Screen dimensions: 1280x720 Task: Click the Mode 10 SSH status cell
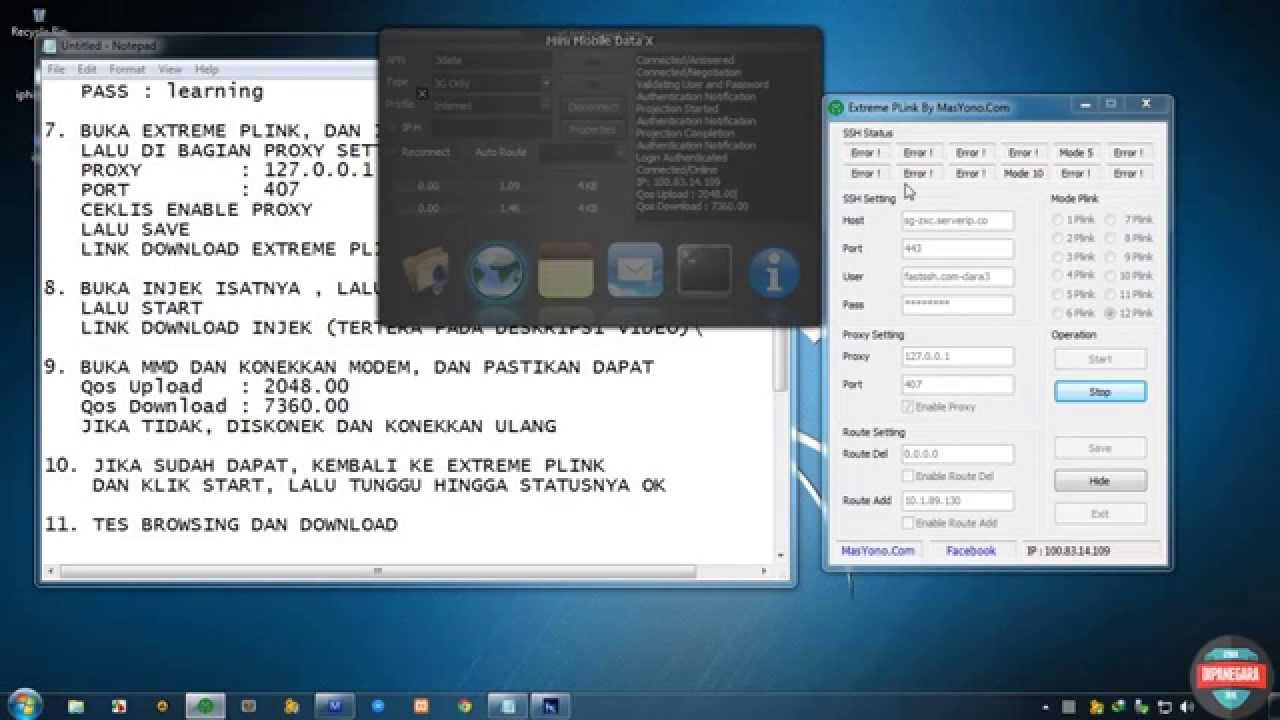point(1023,173)
